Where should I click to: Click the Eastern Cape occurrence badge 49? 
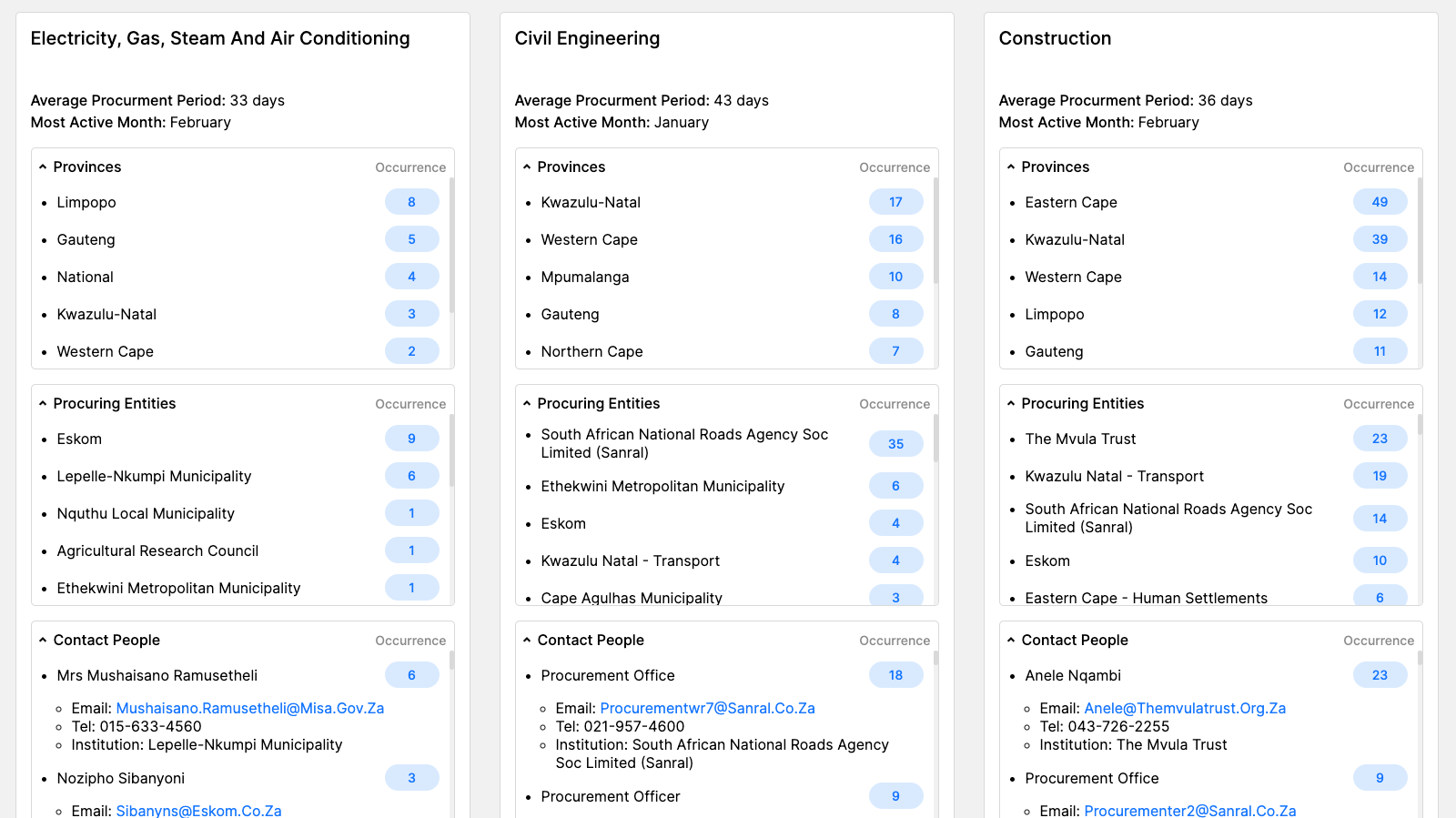(x=1380, y=202)
